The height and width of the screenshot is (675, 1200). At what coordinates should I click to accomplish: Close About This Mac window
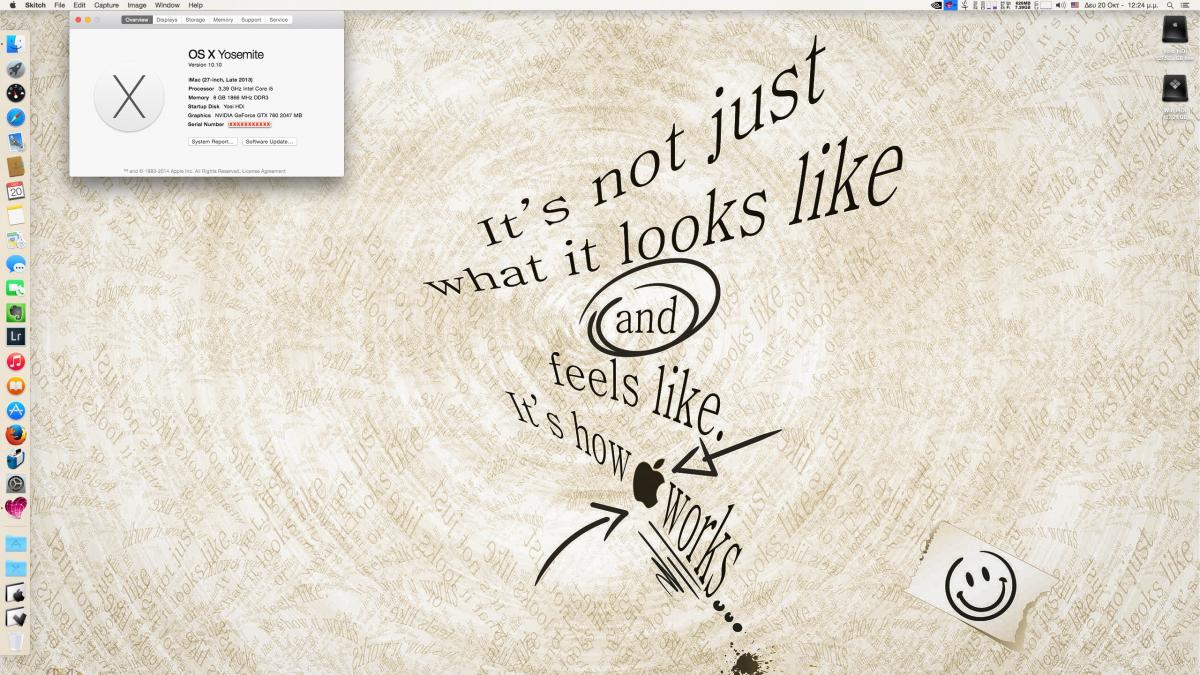(x=77, y=20)
